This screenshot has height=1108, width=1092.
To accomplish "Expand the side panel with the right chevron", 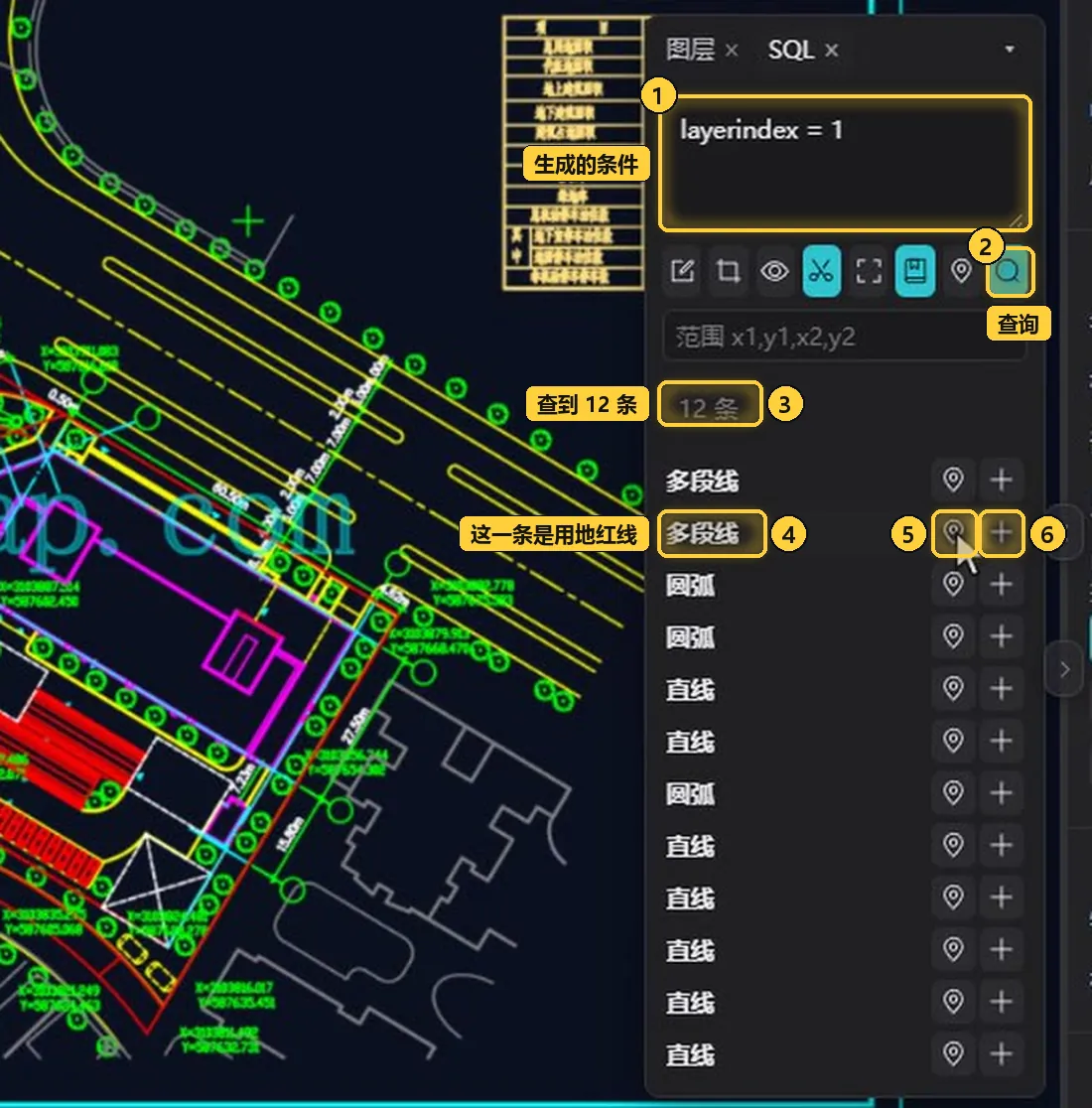I will point(1064,669).
